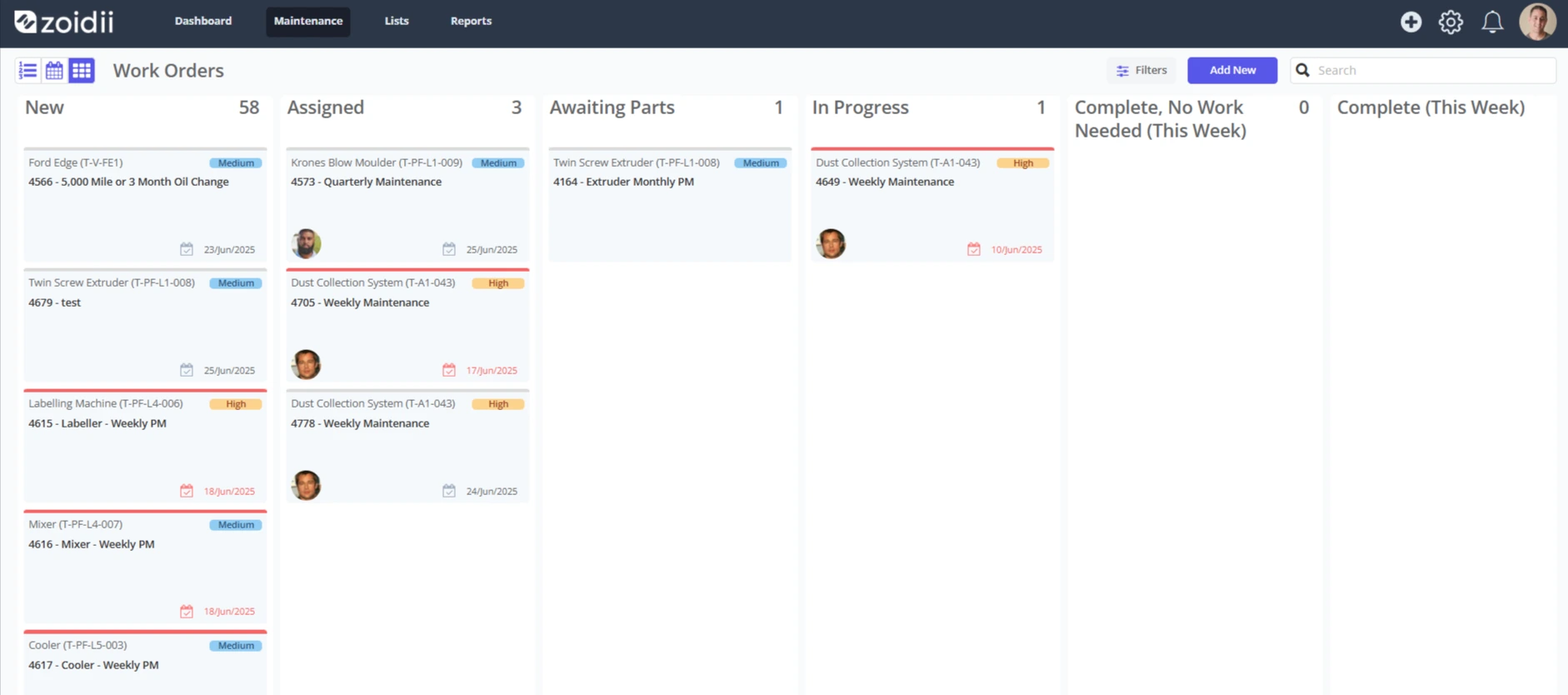Click calendar icon on work order 4679
The height and width of the screenshot is (695, 1568).
click(x=187, y=370)
